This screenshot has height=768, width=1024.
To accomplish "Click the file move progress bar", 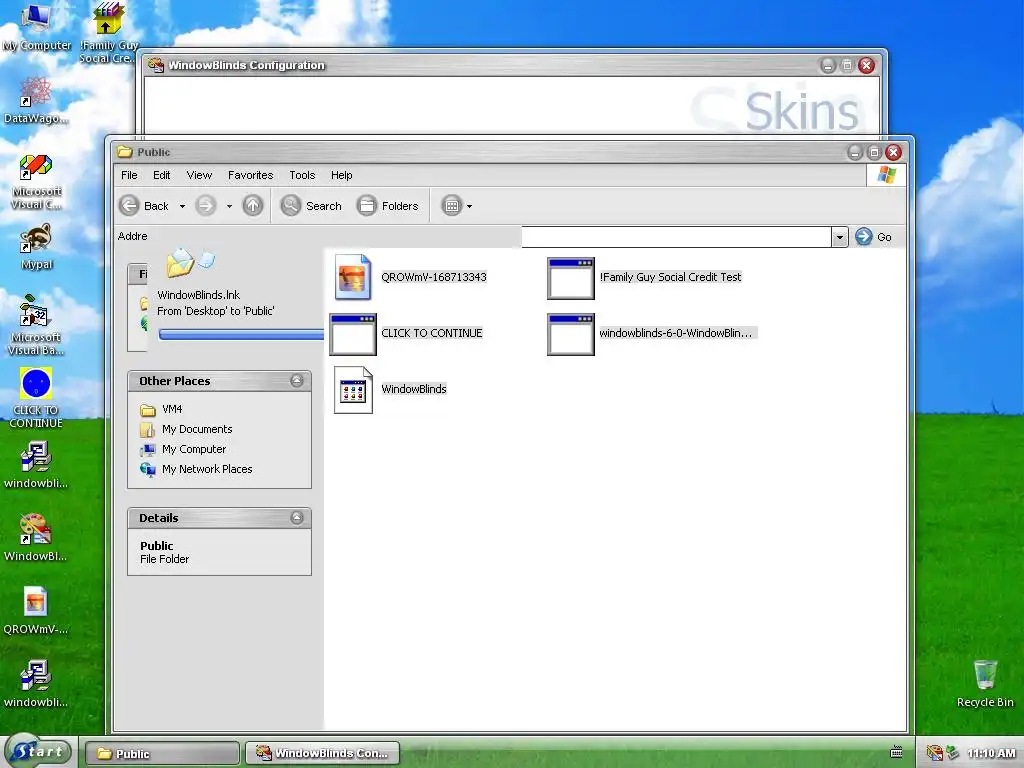I will click(x=242, y=334).
